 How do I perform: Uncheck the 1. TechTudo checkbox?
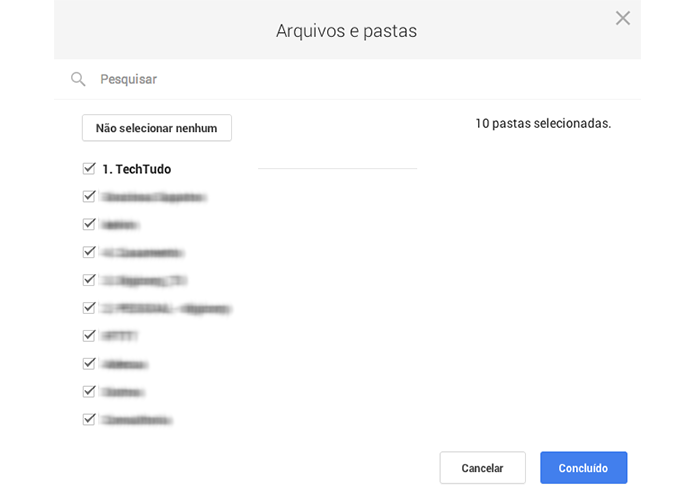[89, 168]
